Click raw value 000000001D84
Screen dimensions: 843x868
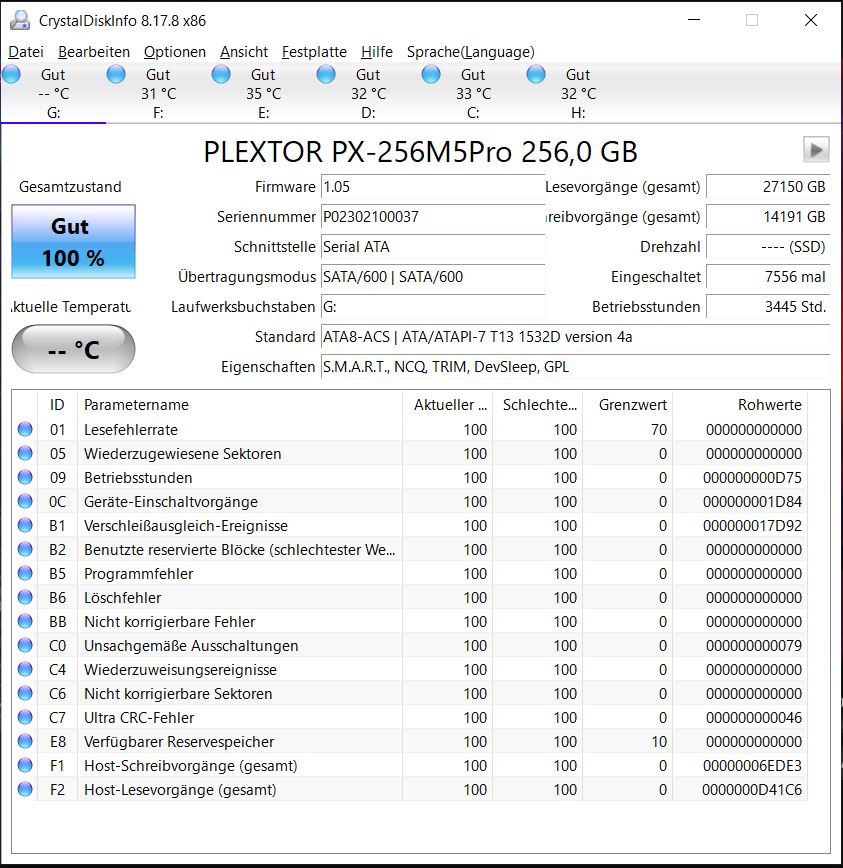point(752,502)
